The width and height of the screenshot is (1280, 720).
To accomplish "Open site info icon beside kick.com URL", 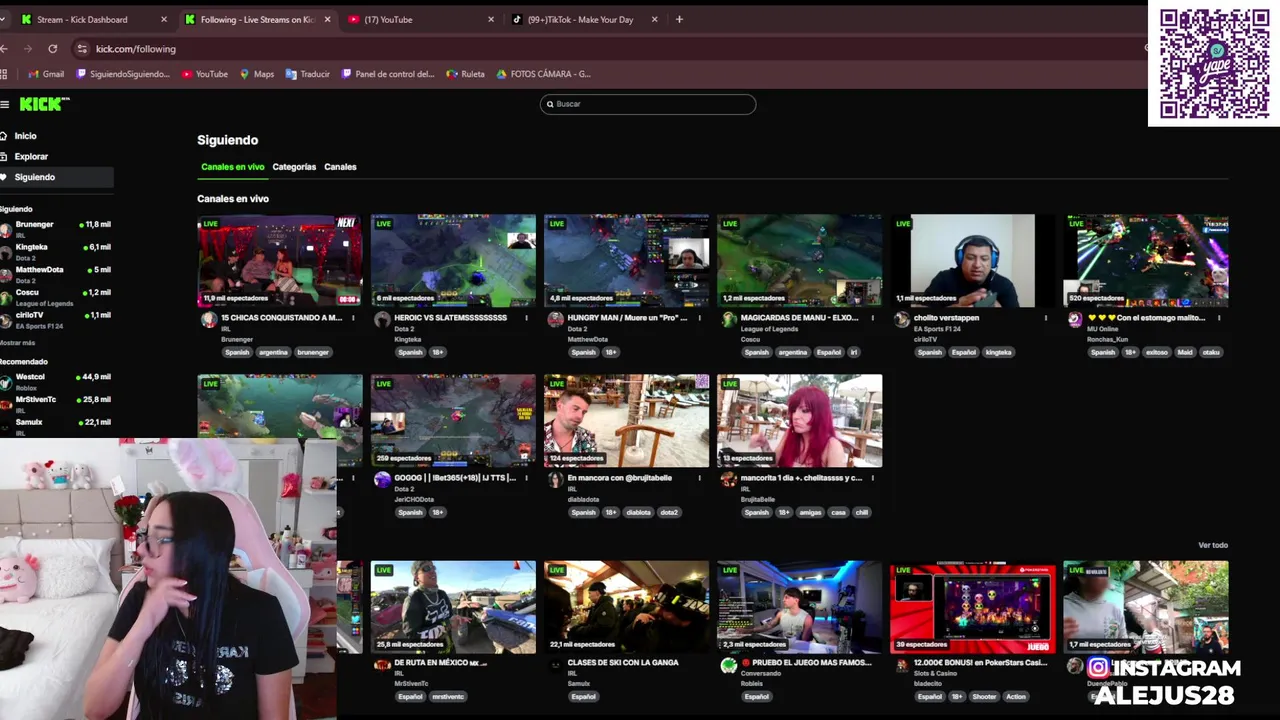I will pyautogui.click(x=82, y=48).
